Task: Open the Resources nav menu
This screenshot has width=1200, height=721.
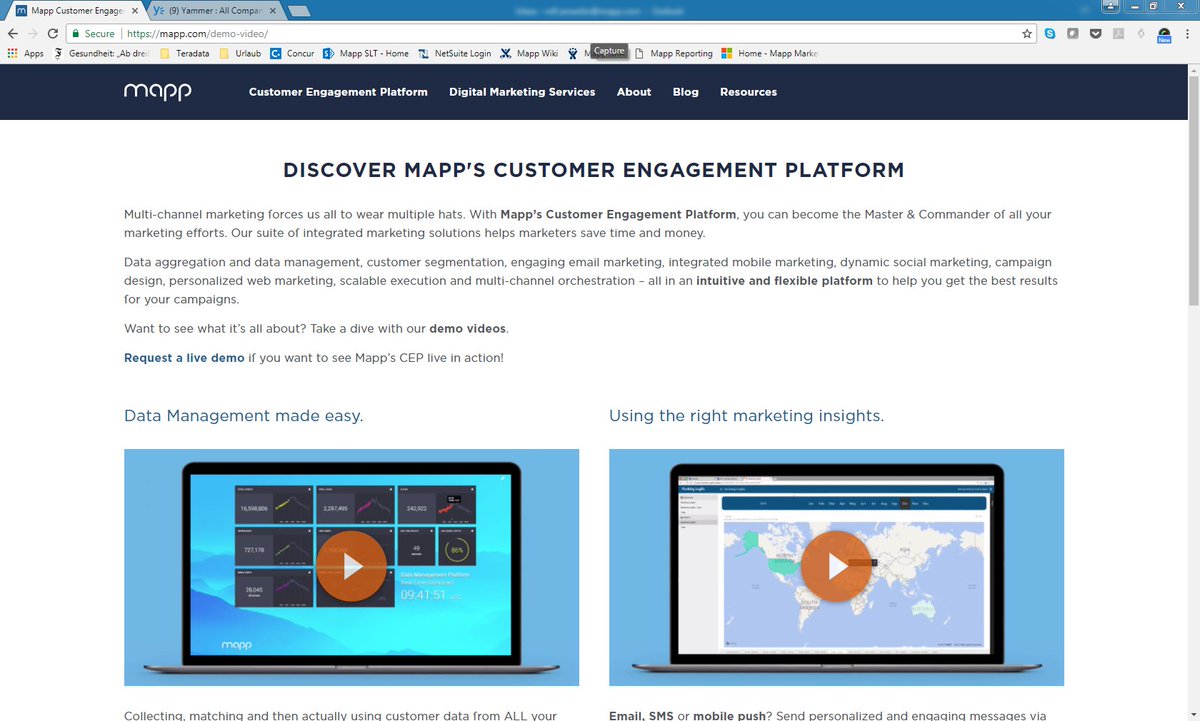Action: (x=748, y=92)
